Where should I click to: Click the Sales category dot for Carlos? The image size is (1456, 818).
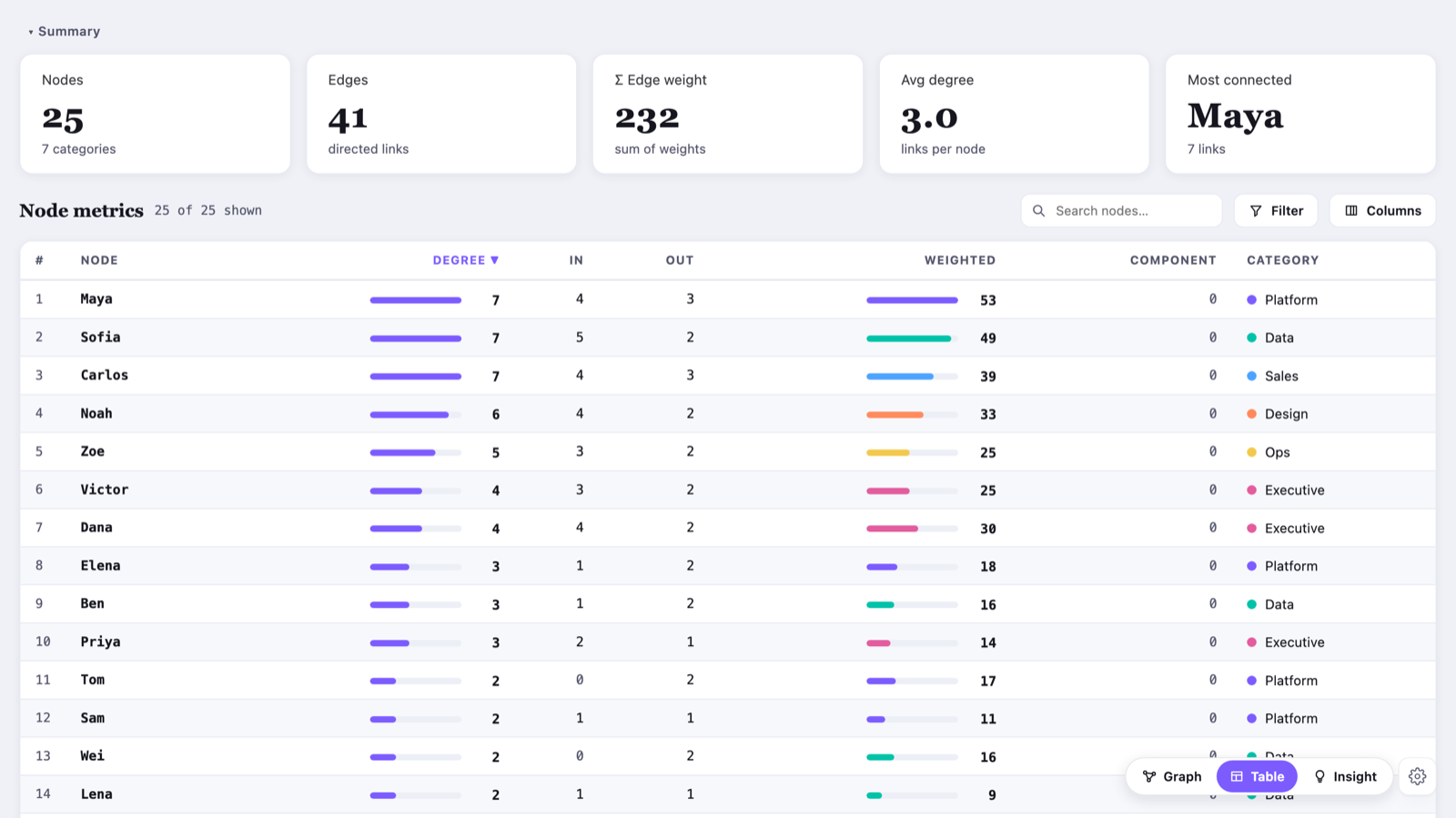click(1251, 376)
